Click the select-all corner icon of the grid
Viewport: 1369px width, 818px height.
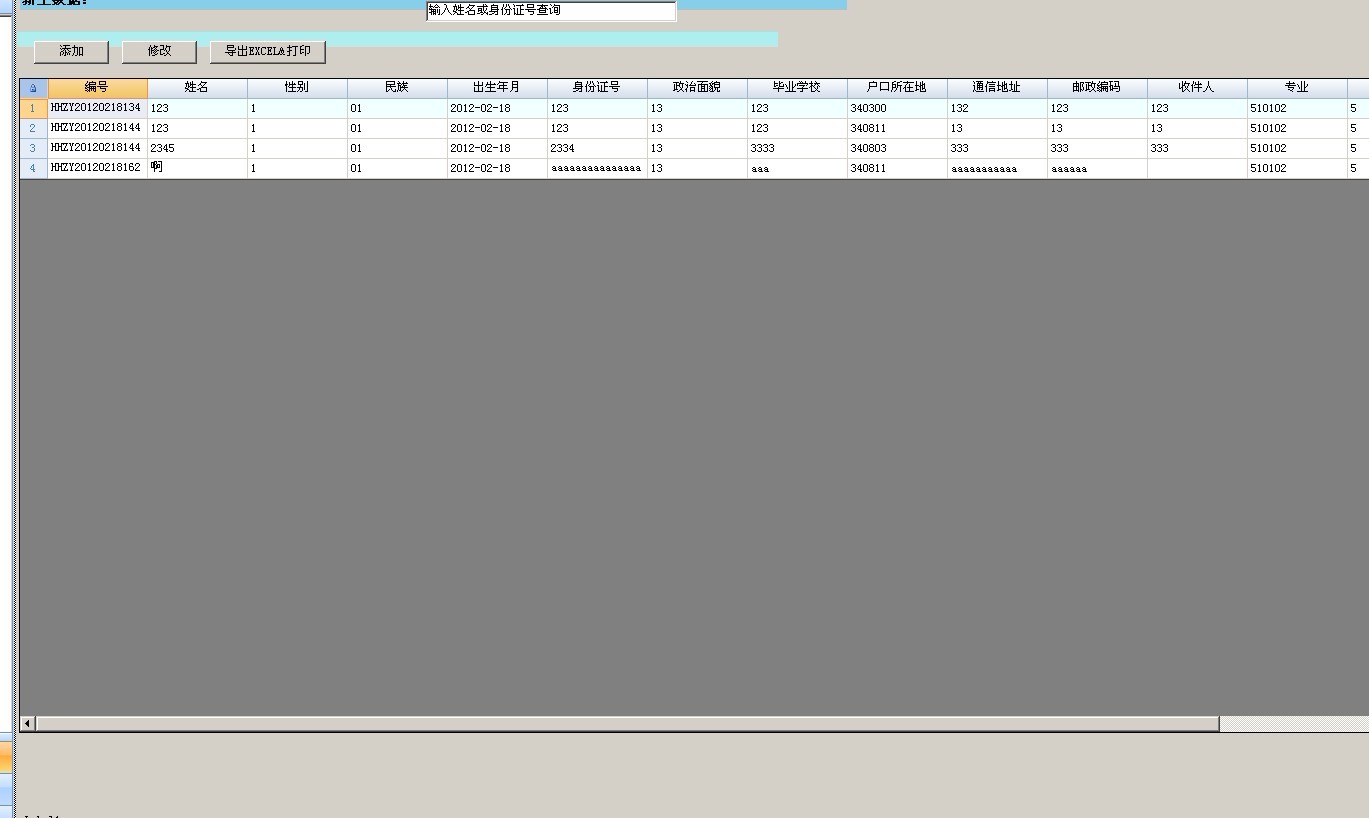click(x=33, y=88)
